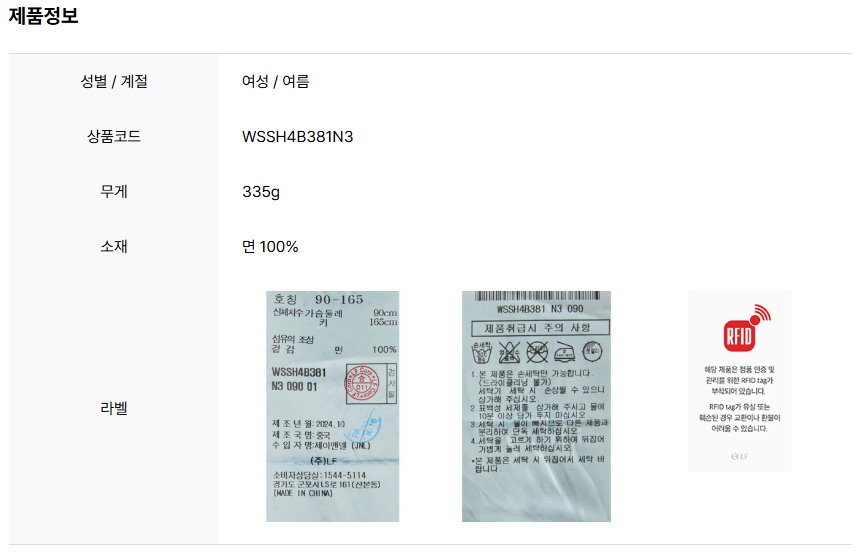Click the material value 면 100%
The image size is (862, 552).
point(270,247)
